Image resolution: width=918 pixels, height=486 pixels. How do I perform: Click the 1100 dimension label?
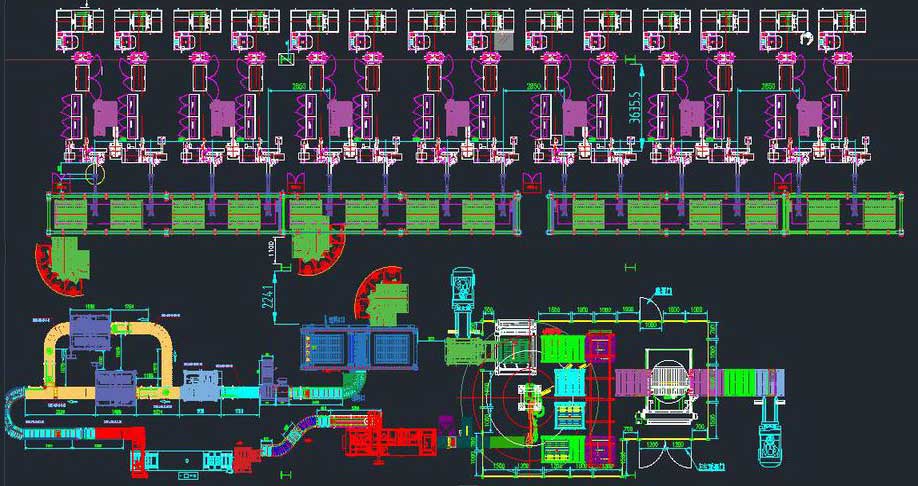click(273, 250)
